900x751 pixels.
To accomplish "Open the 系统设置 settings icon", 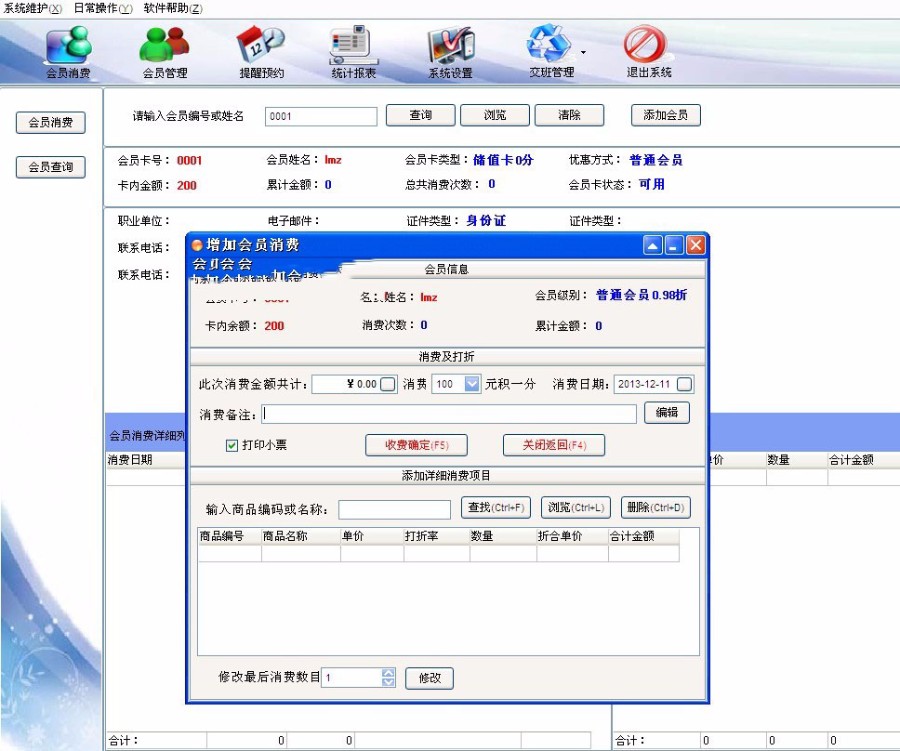I will pyautogui.click(x=451, y=52).
